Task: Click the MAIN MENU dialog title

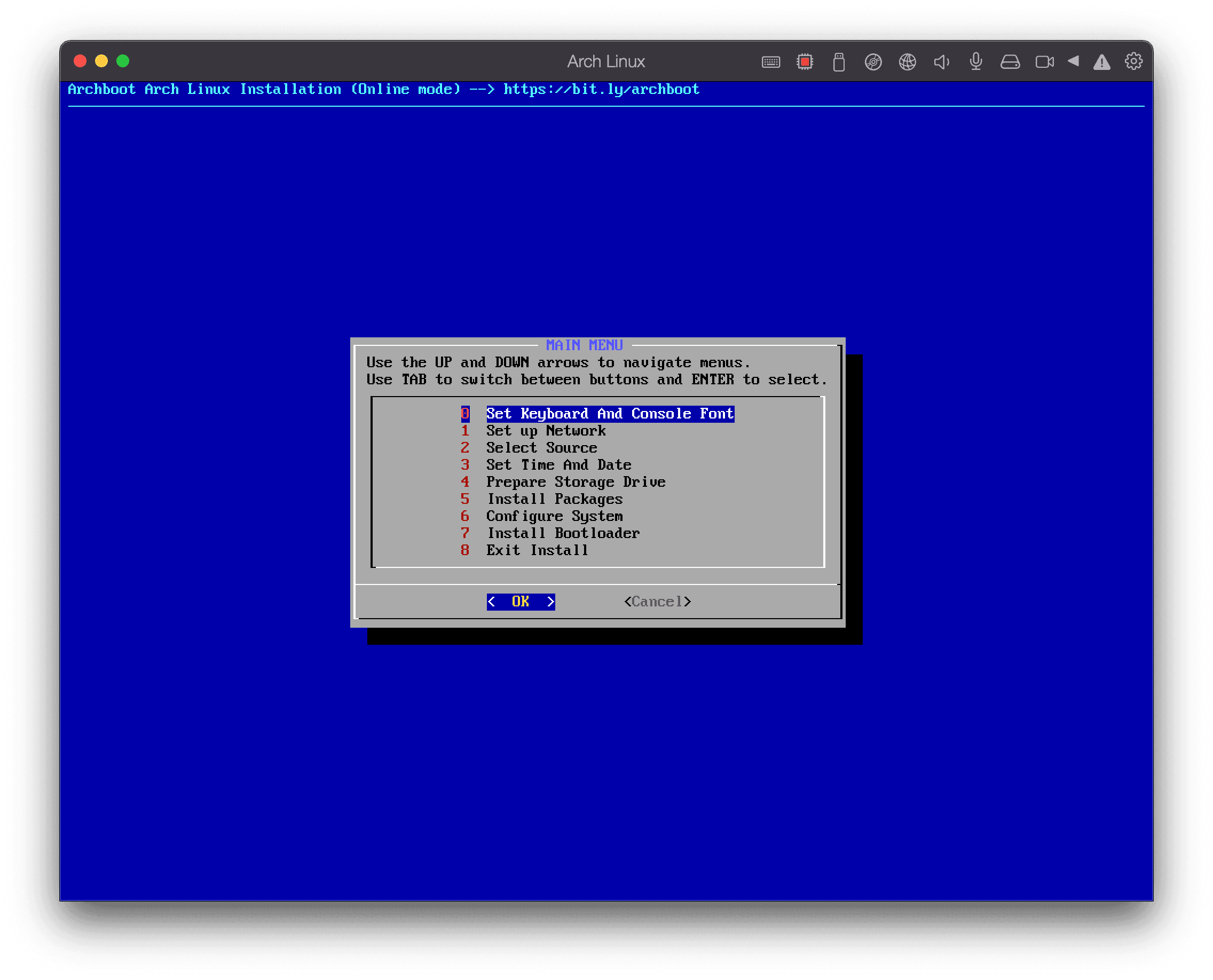Action: click(x=584, y=345)
